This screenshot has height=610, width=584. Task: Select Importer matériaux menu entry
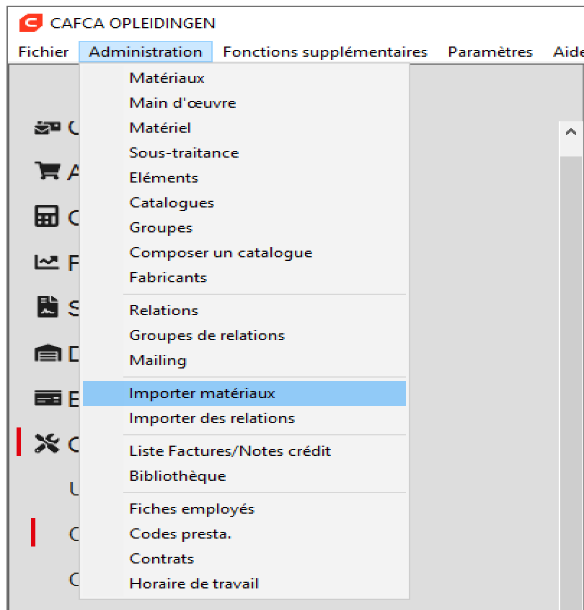click(244, 393)
